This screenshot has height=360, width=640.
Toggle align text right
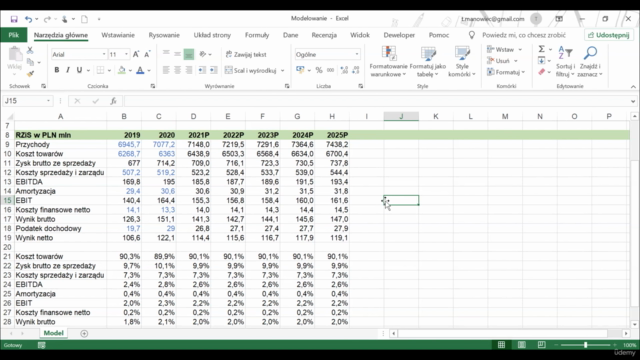(189, 70)
